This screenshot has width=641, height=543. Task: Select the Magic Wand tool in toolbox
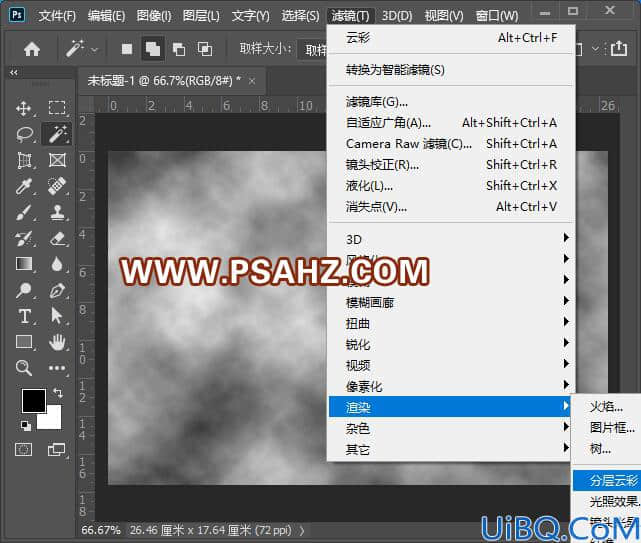pyautogui.click(x=58, y=134)
